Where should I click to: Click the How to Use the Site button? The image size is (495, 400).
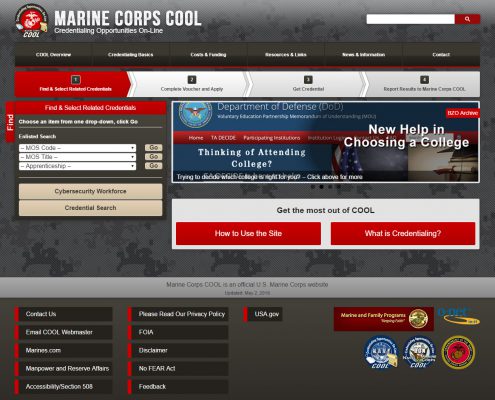pyautogui.click(x=248, y=233)
